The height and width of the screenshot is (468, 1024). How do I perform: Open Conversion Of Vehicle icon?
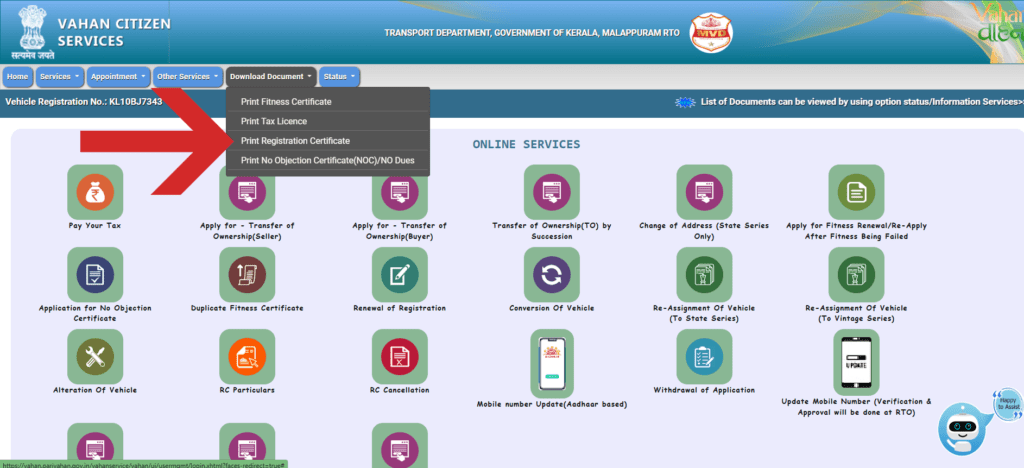[551, 274]
